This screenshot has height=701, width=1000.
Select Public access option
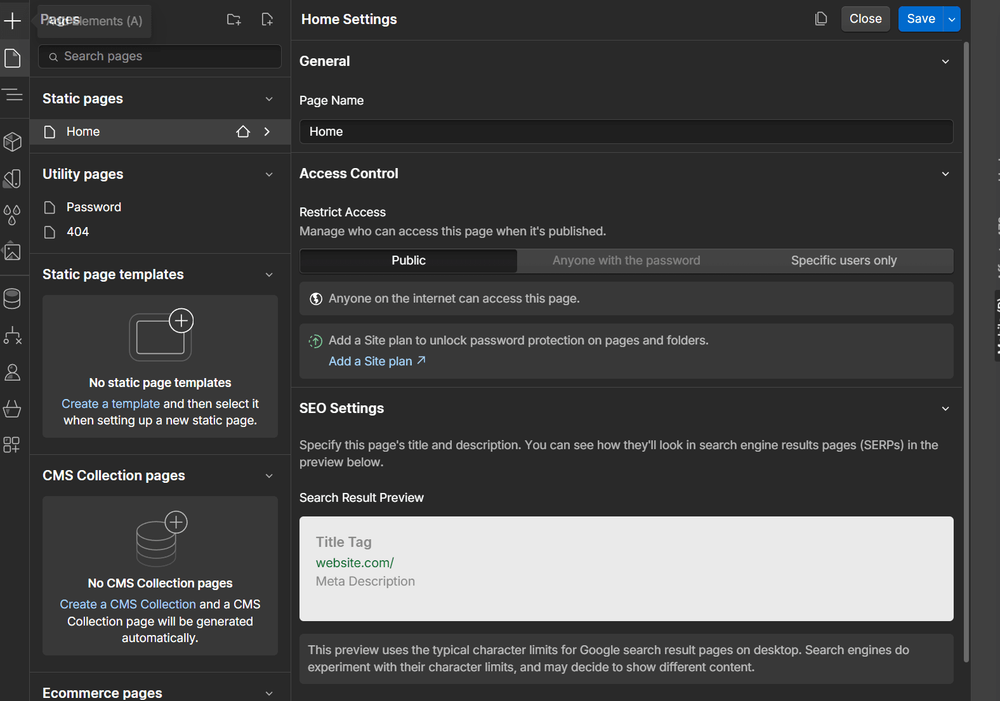coord(408,261)
